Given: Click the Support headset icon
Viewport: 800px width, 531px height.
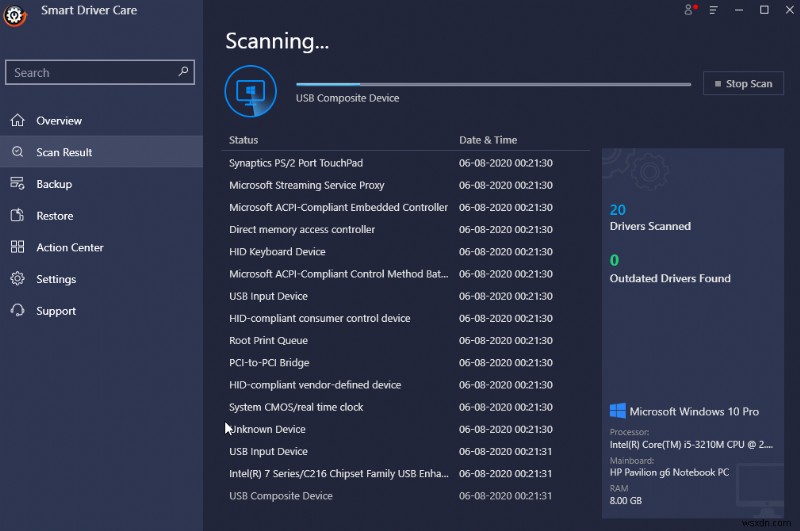Looking at the screenshot, I should 17,311.
